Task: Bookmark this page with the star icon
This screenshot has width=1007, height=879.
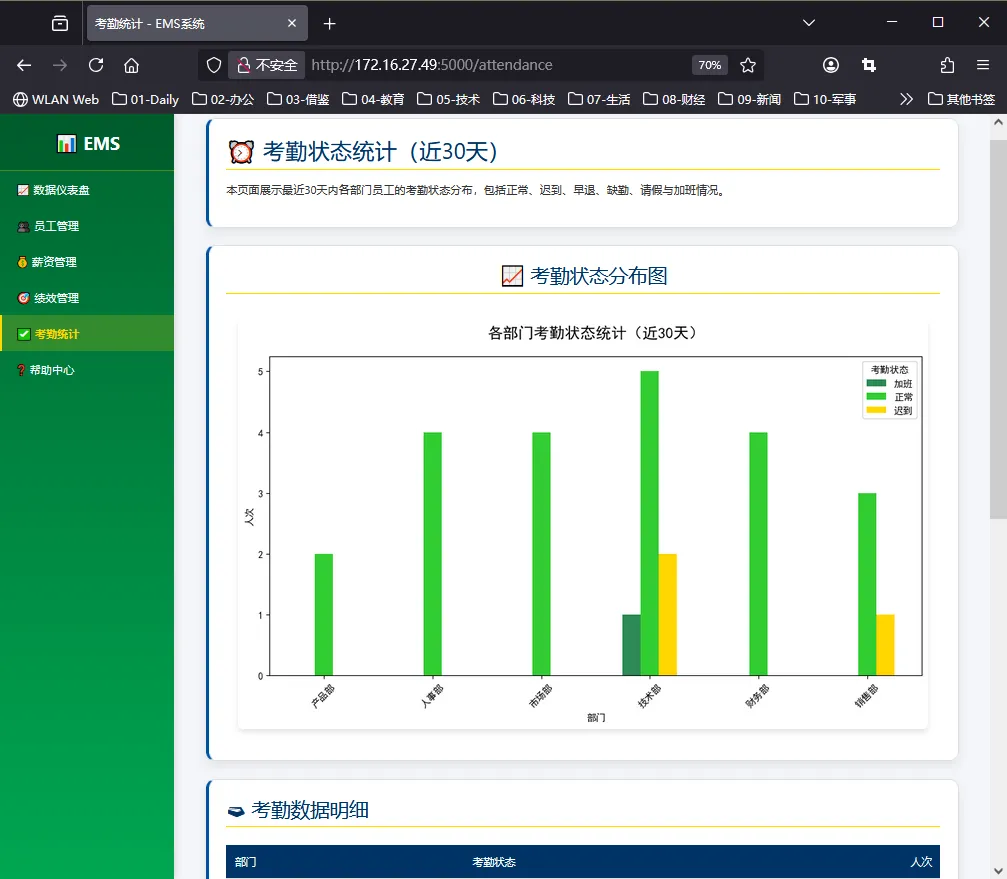Action: [x=748, y=65]
